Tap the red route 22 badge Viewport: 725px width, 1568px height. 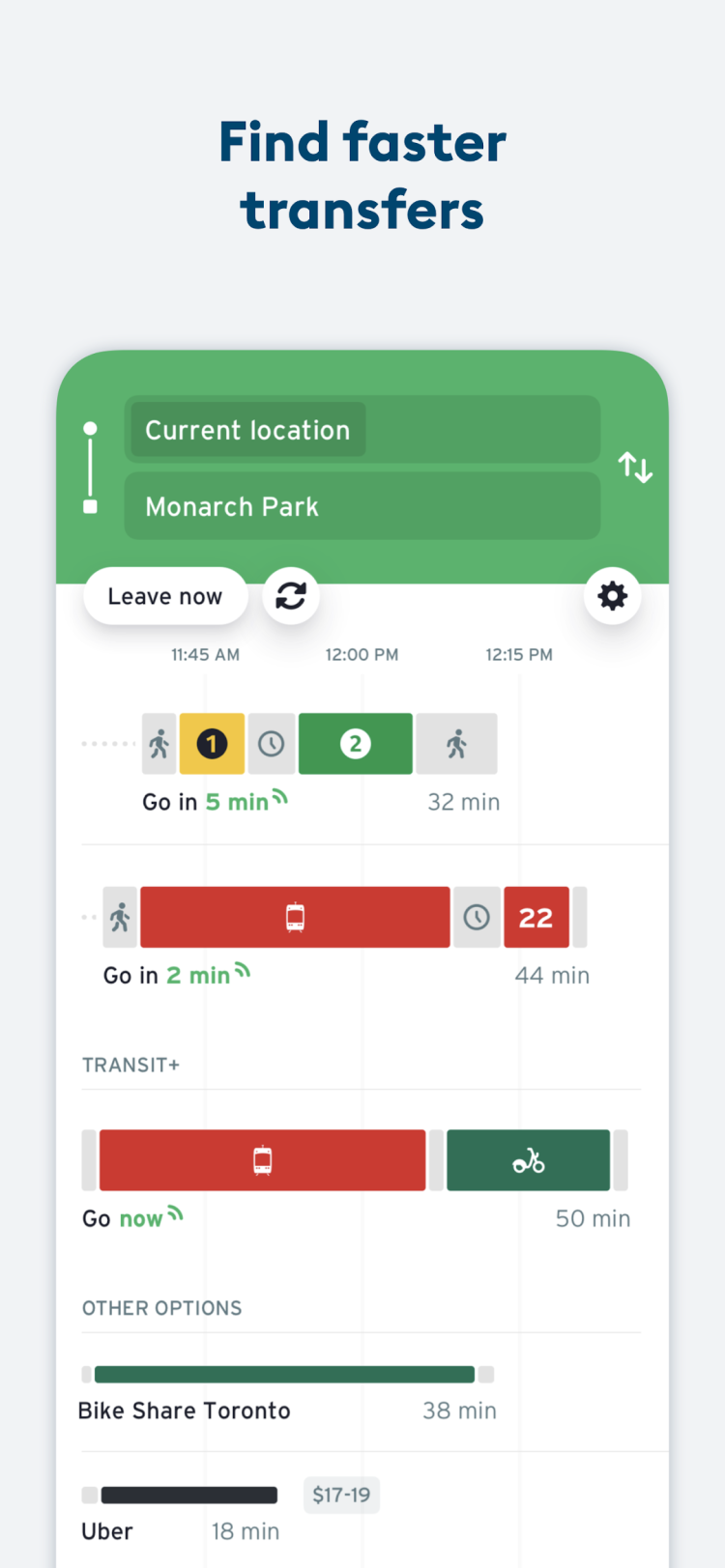click(x=536, y=917)
